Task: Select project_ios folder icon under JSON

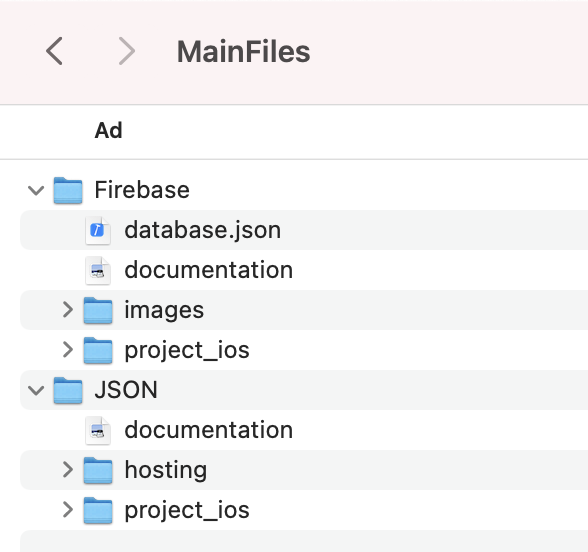Action: (x=98, y=510)
